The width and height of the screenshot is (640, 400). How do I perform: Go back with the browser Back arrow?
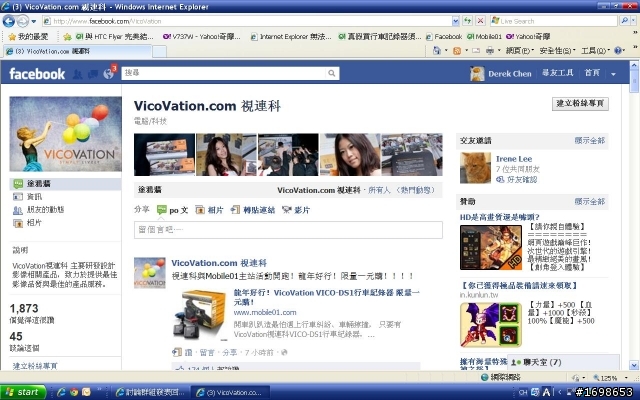point(9,21)
